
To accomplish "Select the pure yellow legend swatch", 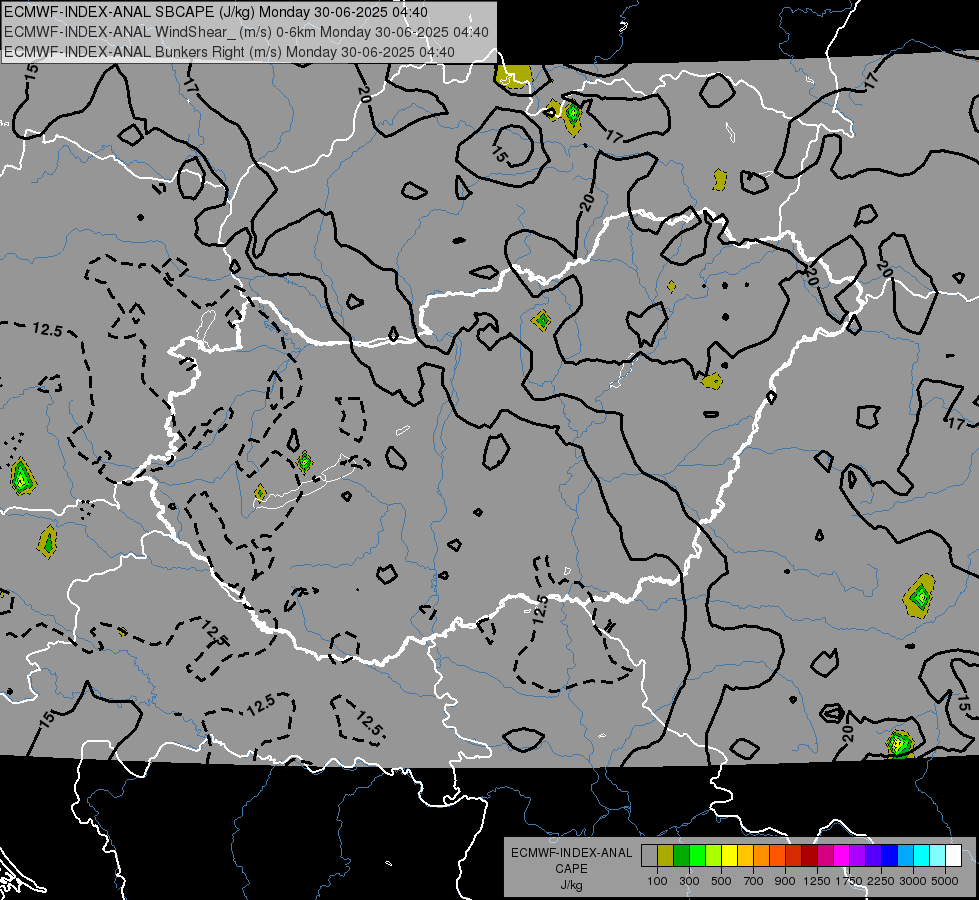I will [729, 855].
